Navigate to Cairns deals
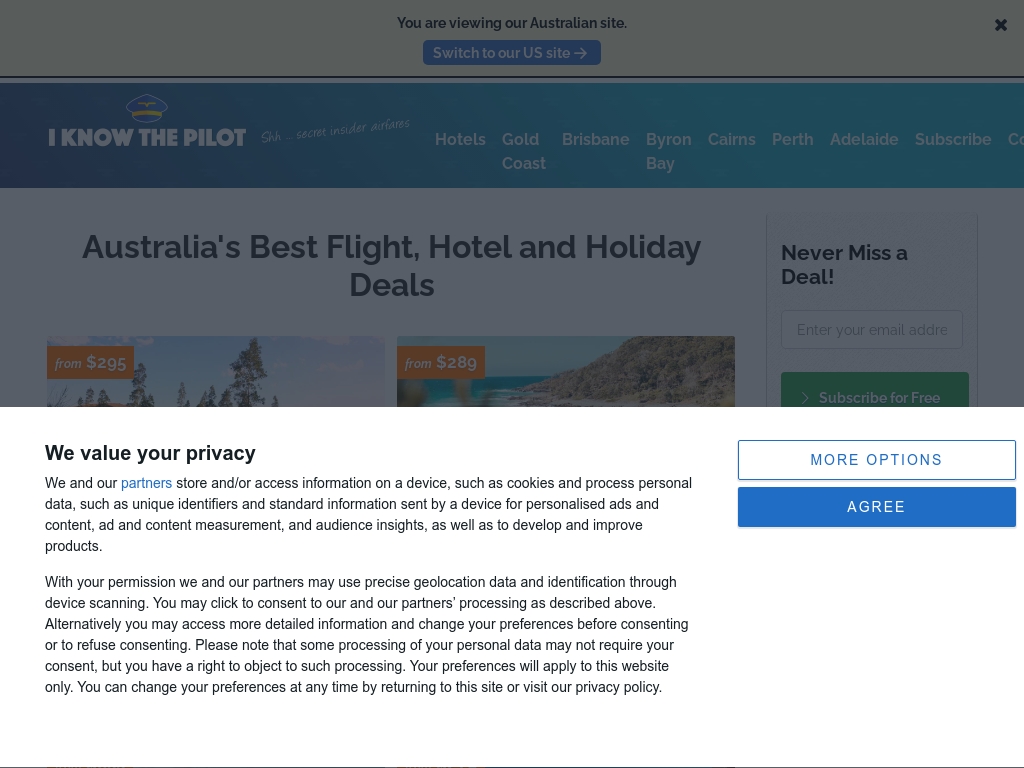Image resolution: width=1024 pixels, height=768 pixels. point(731,139)
